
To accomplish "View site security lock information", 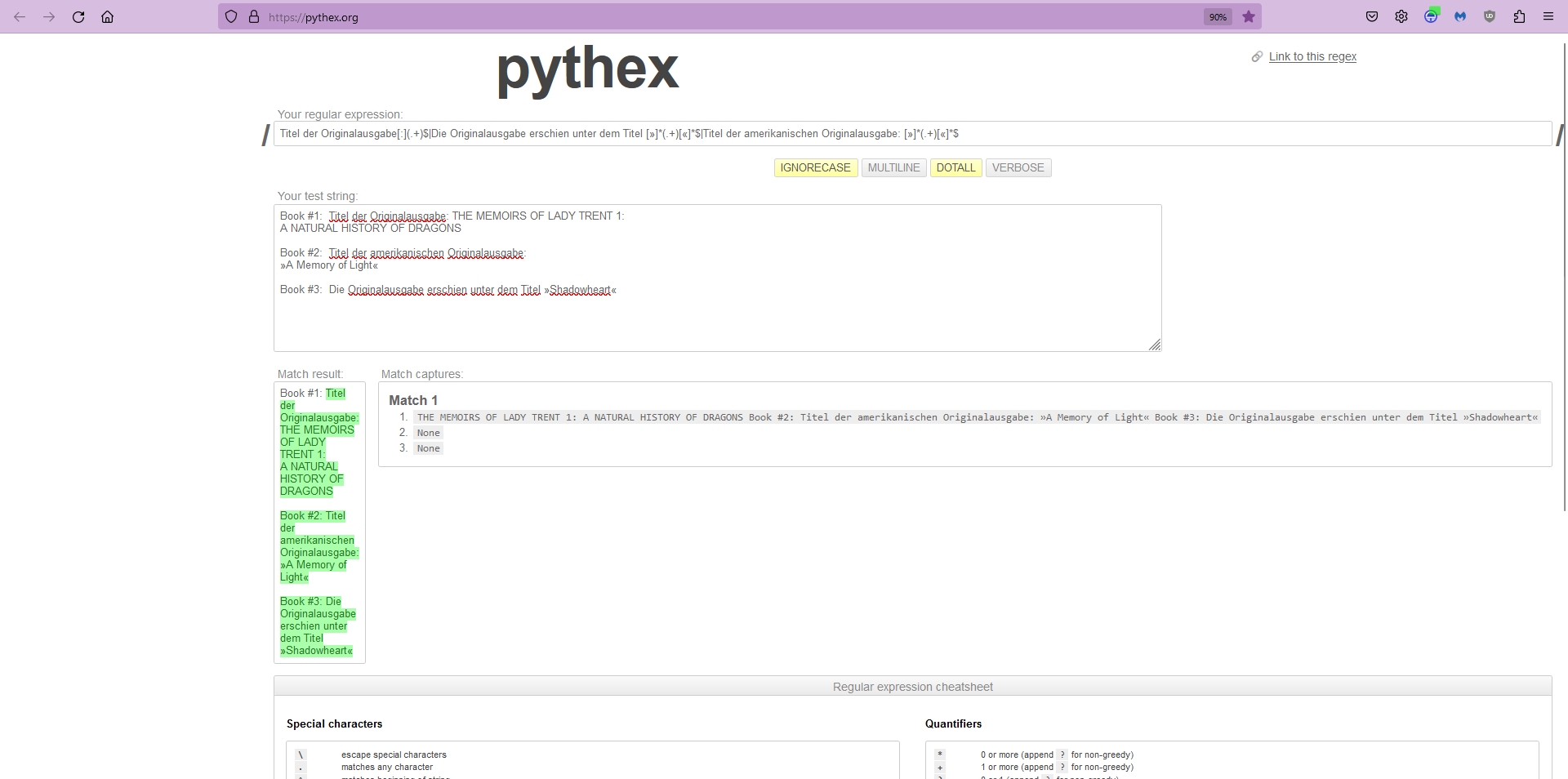I will [x=254, y=17].
